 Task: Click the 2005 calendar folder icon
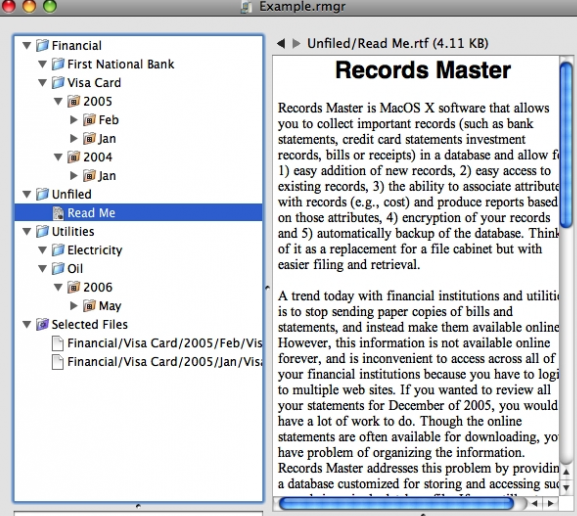(x=74, y=101)
